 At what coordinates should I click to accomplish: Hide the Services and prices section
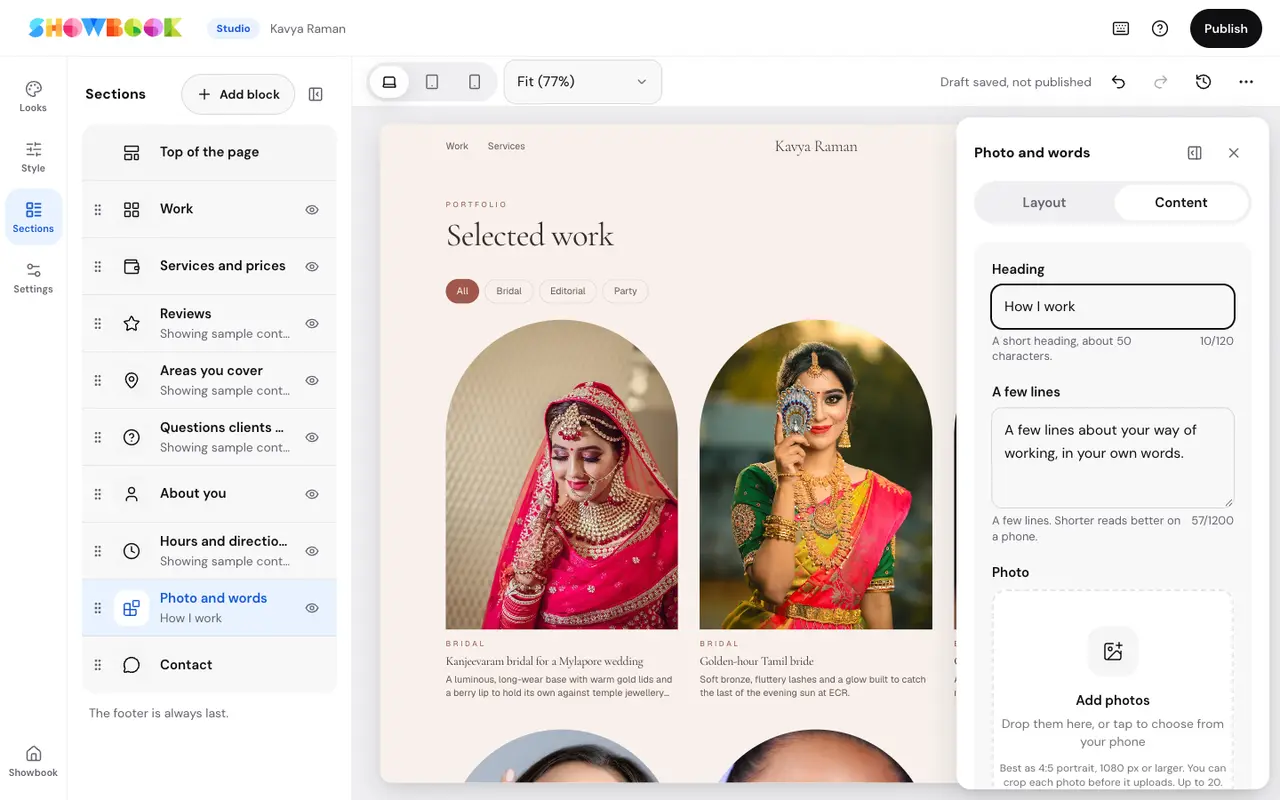[x=312, y=267]
